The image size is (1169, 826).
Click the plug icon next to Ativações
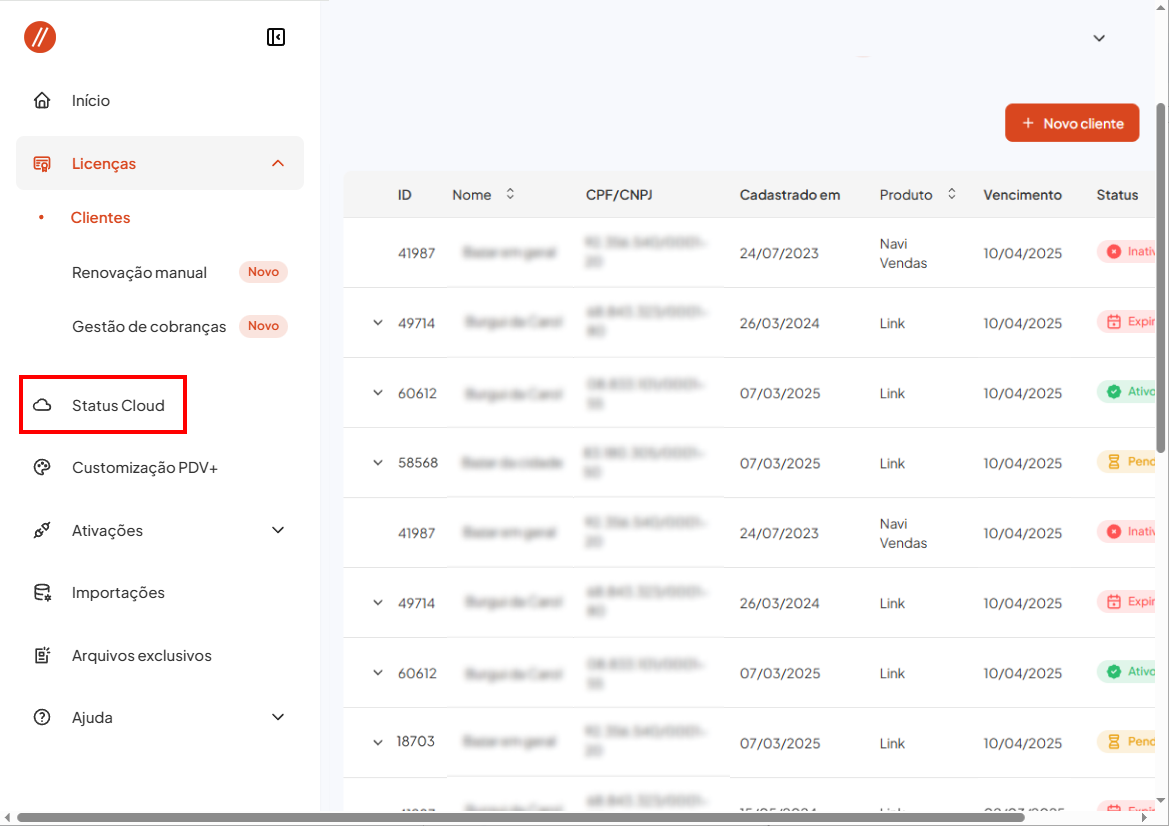tap(42, 531)
